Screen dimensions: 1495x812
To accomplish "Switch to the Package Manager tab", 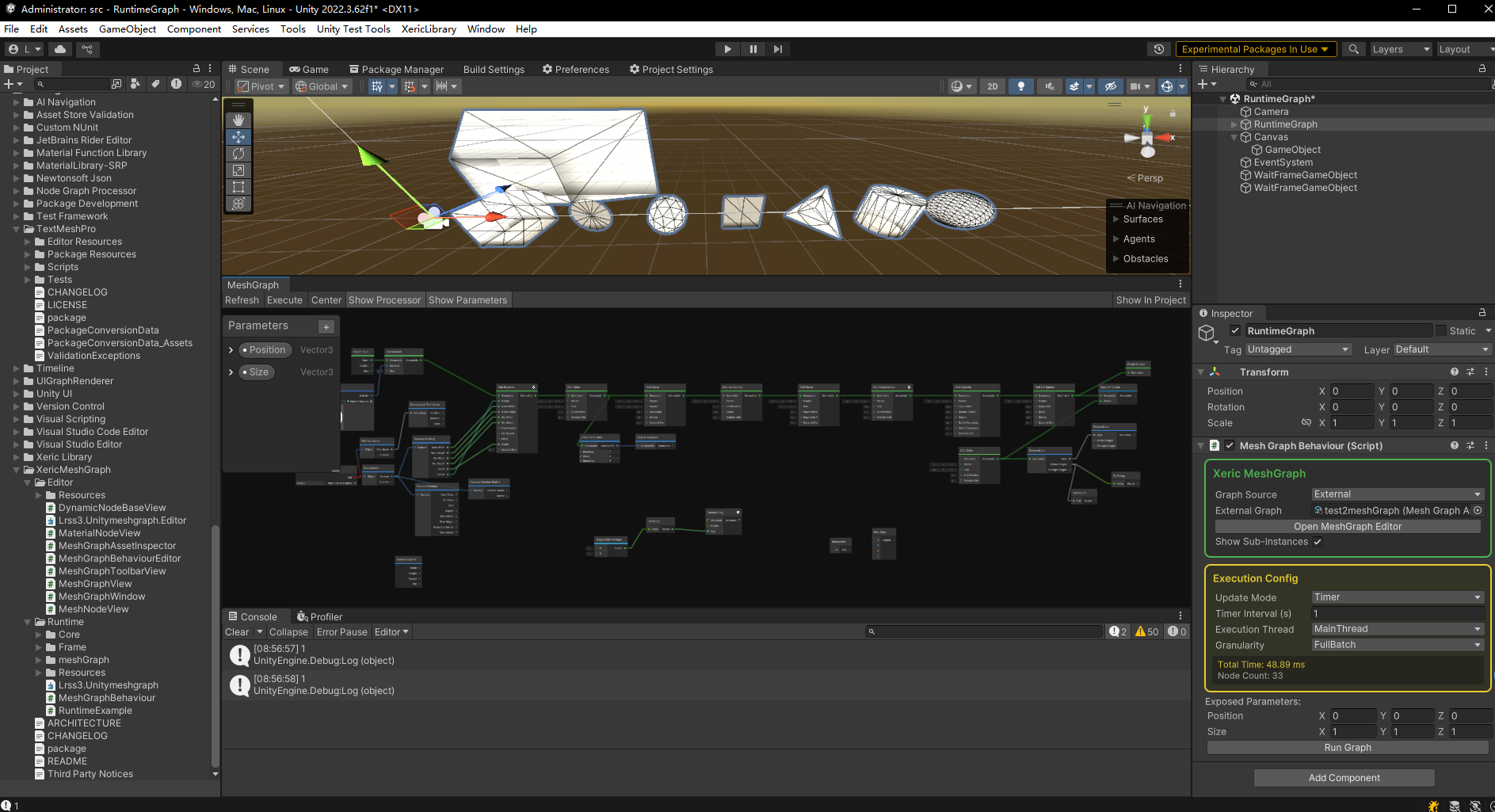I will 397,70.
